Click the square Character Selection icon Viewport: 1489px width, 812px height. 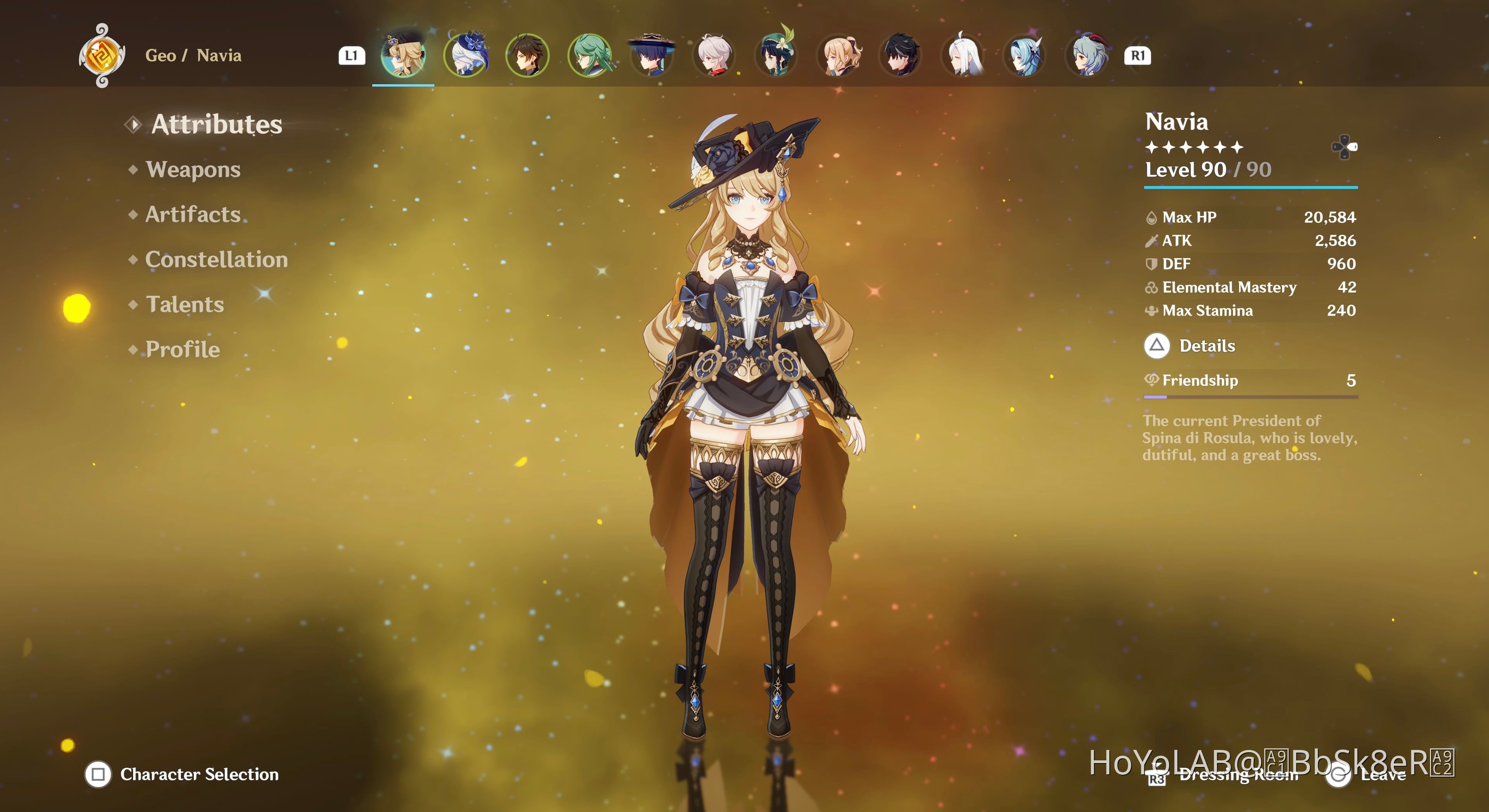(98, 774)
